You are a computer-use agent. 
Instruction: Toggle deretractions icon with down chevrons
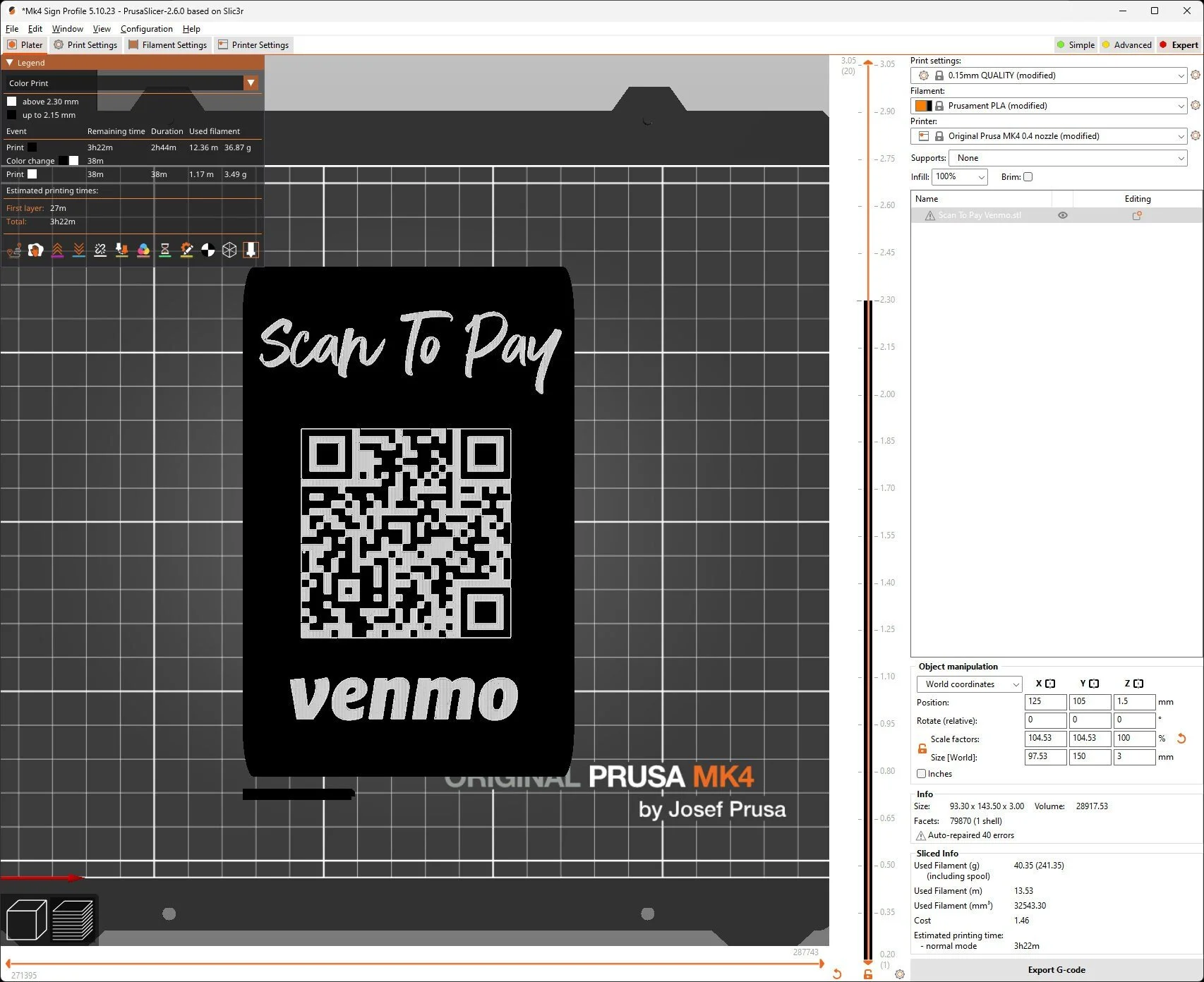pos(79,250)
